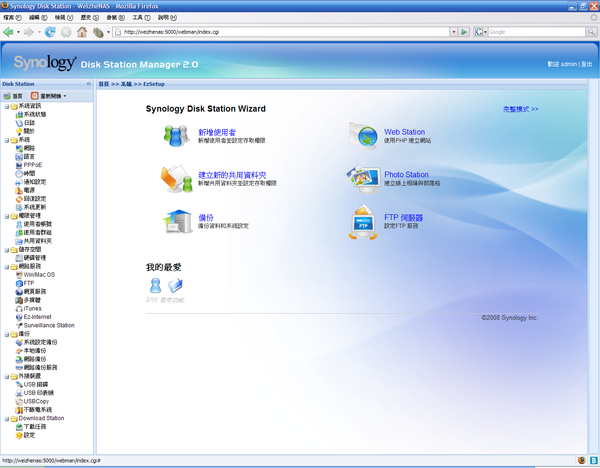
Task: Click the Firefox home button
Action: coord(82,32)
